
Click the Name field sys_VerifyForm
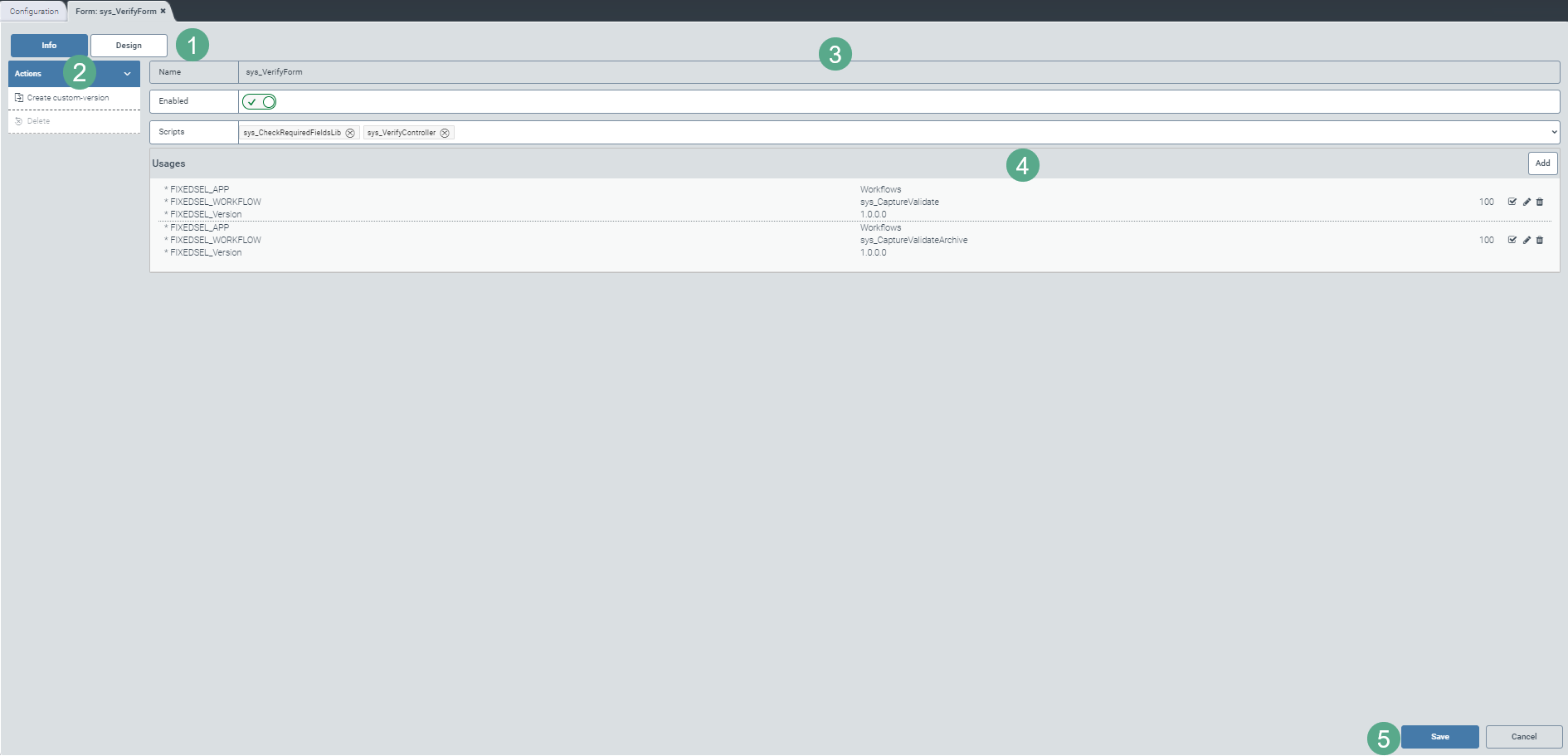(898, 72)
